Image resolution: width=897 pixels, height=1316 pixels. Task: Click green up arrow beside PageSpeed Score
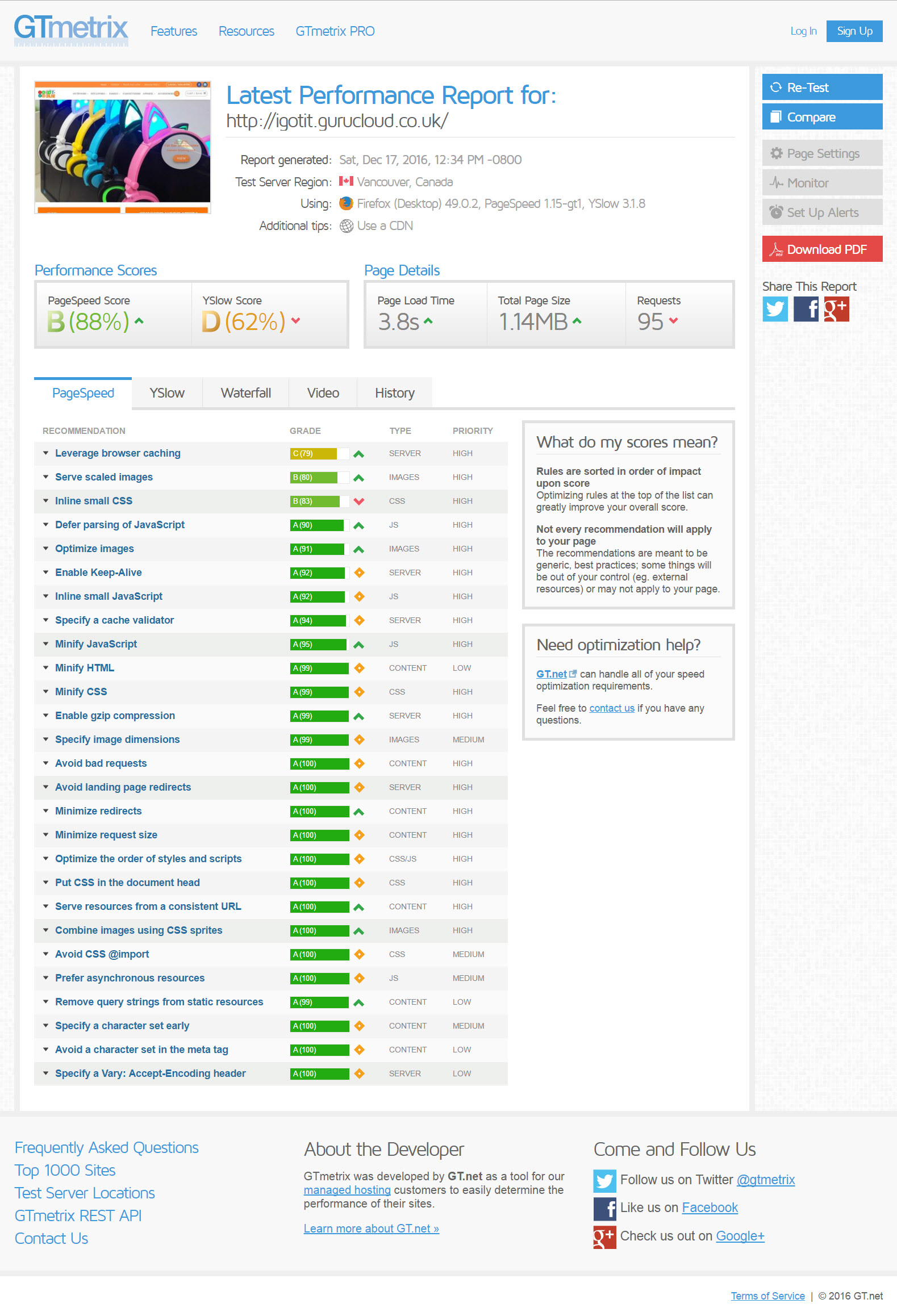(139, 321)
